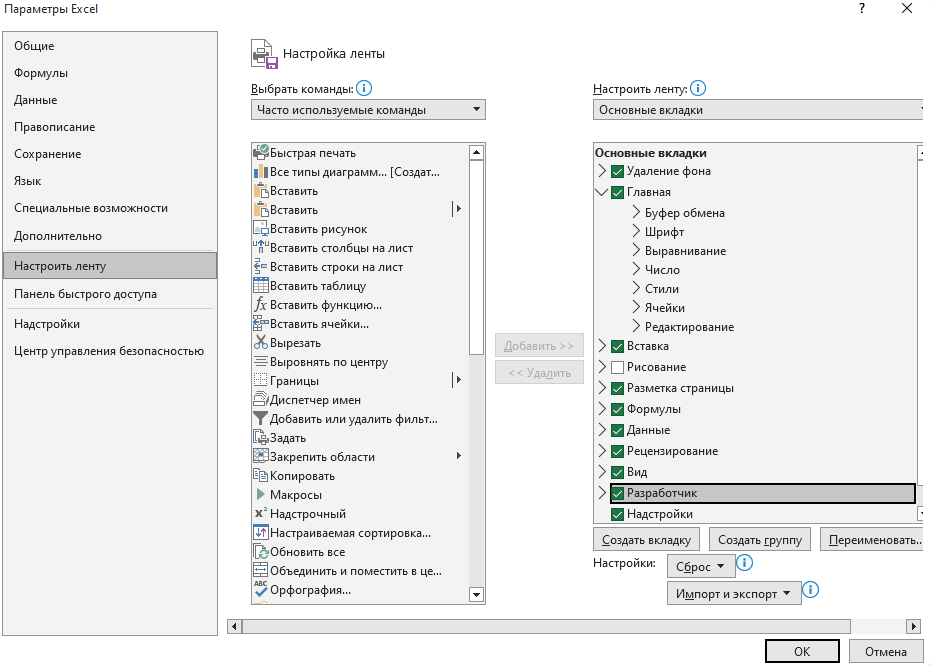Viewport: 930px width, 665px height.
Task: Click the fx icon of Вставить функцию
Action: [261, 304]
